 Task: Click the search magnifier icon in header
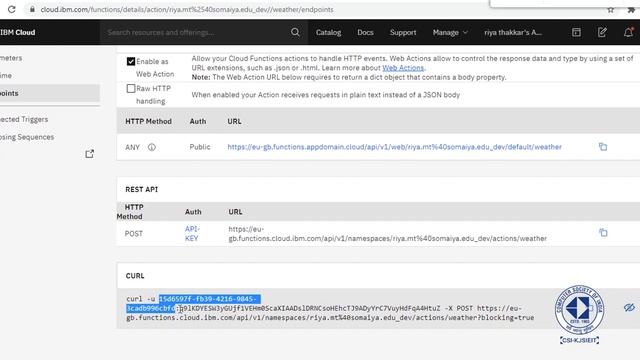pos(295,32)
